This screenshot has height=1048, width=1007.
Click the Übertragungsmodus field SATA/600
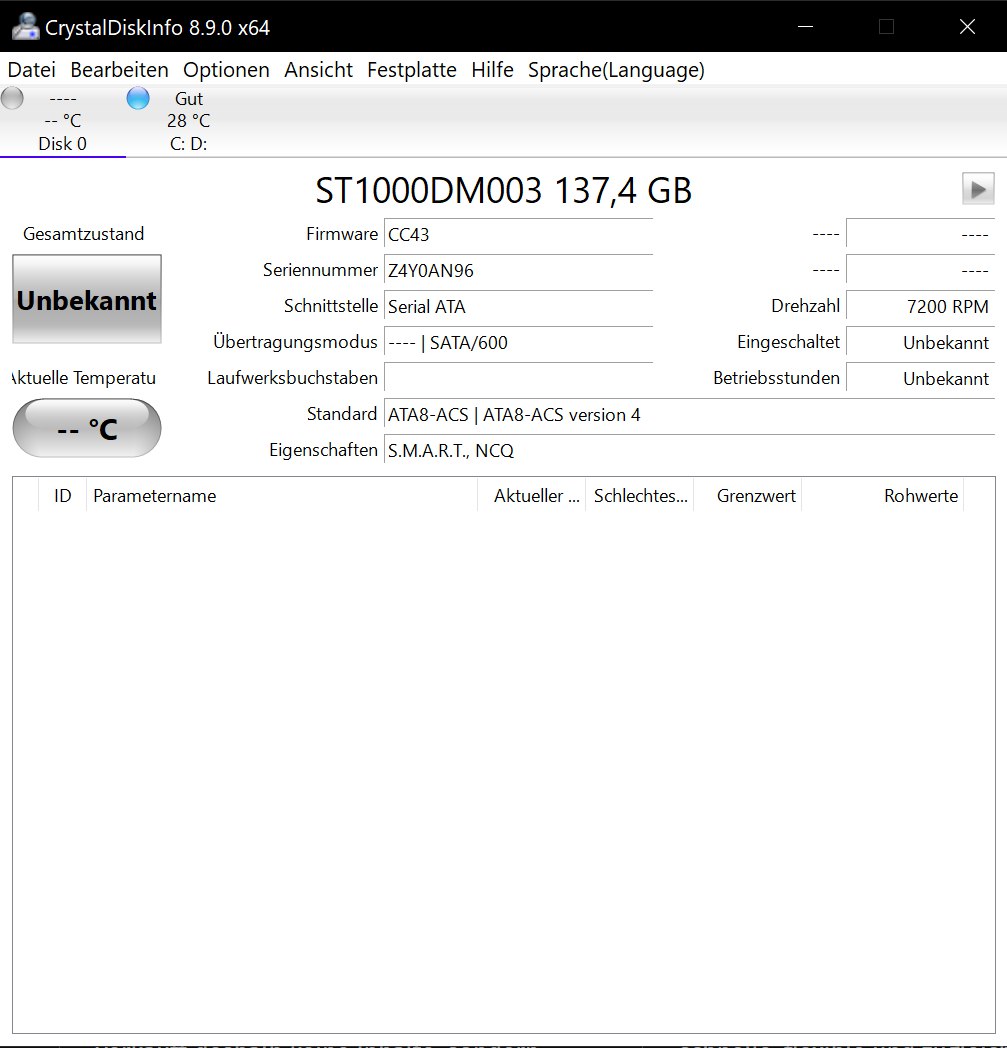[519, 343]
